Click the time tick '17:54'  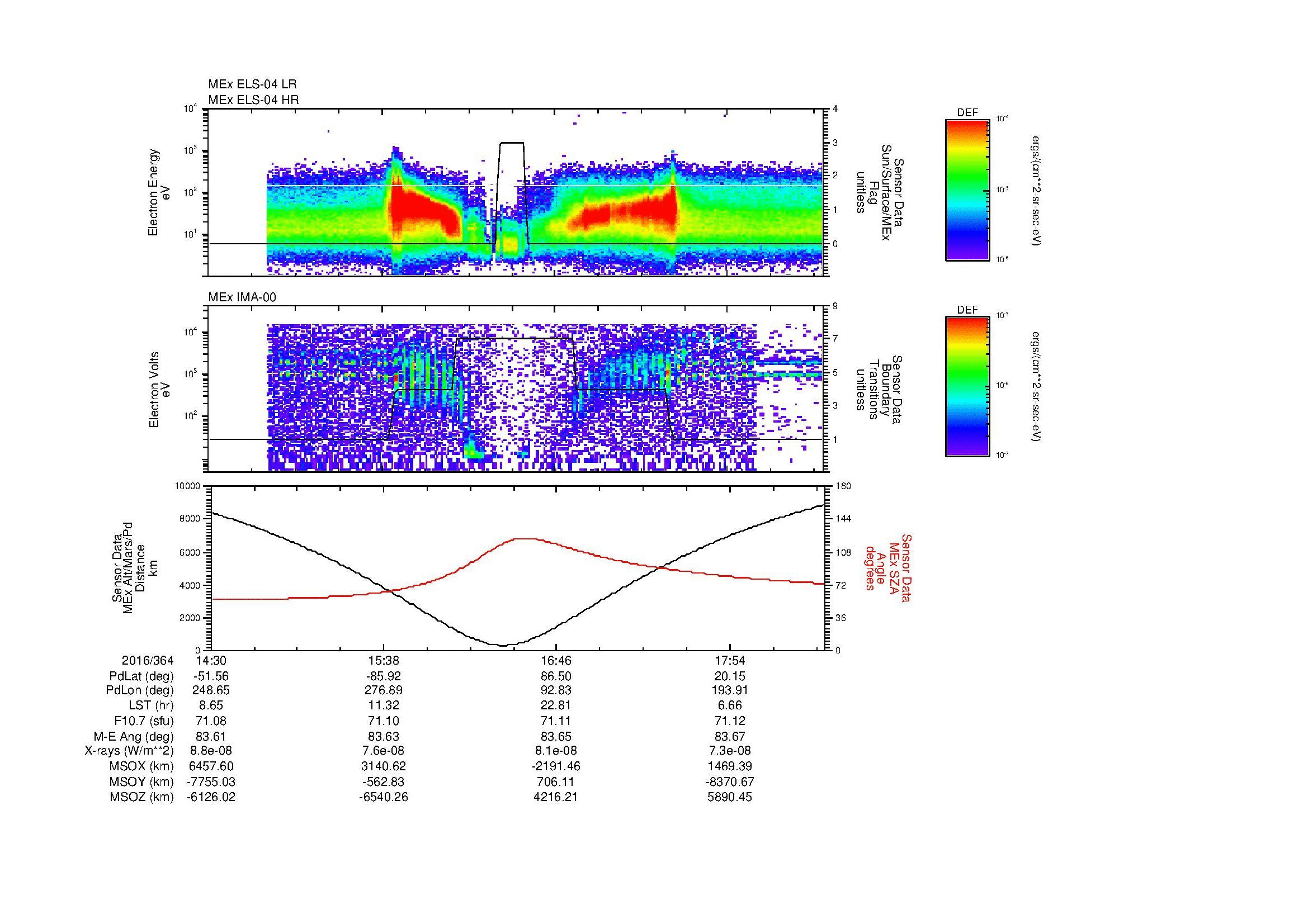click(730, 661)
